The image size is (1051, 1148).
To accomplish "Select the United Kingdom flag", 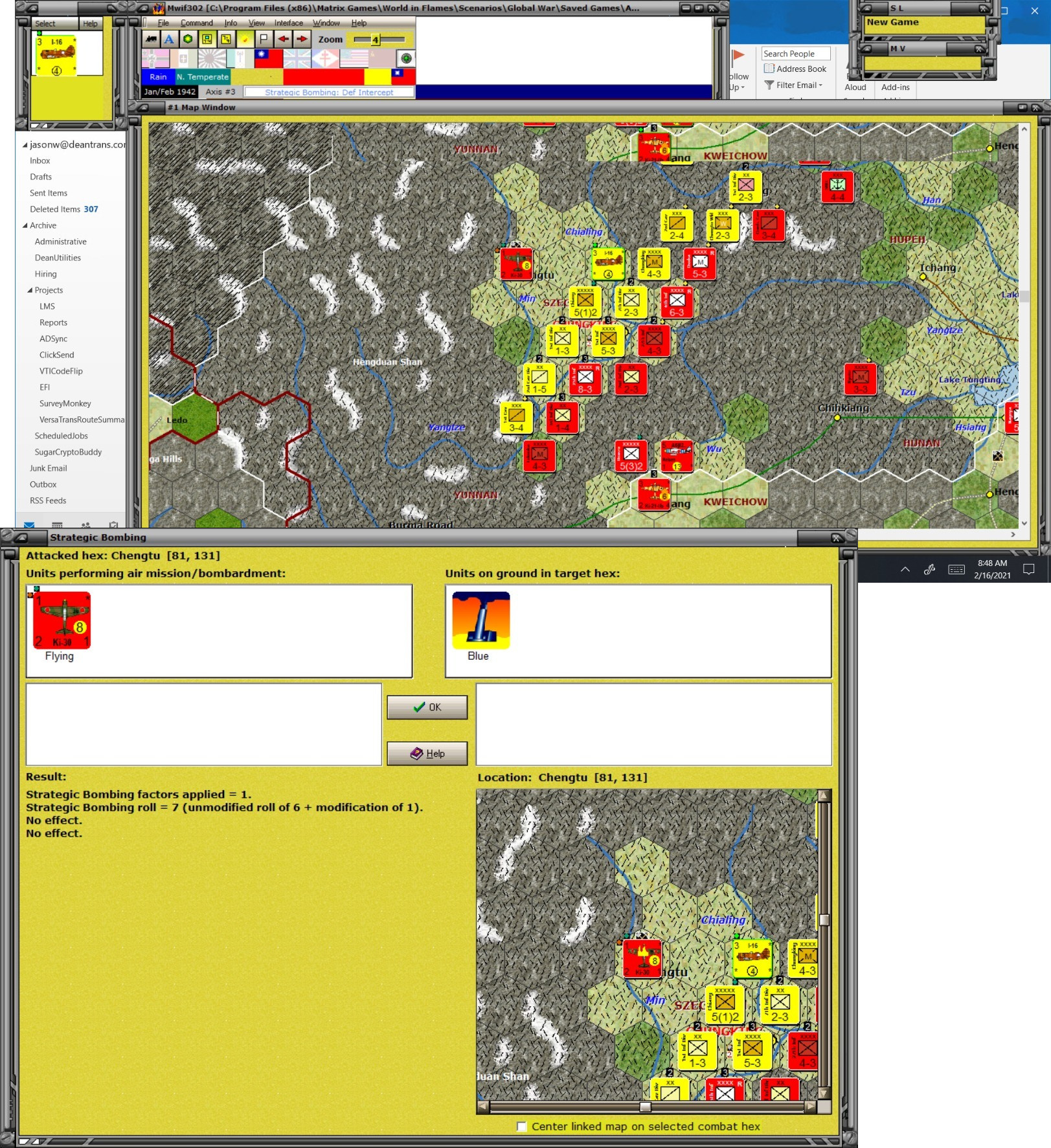I will [x=297, y=58].
